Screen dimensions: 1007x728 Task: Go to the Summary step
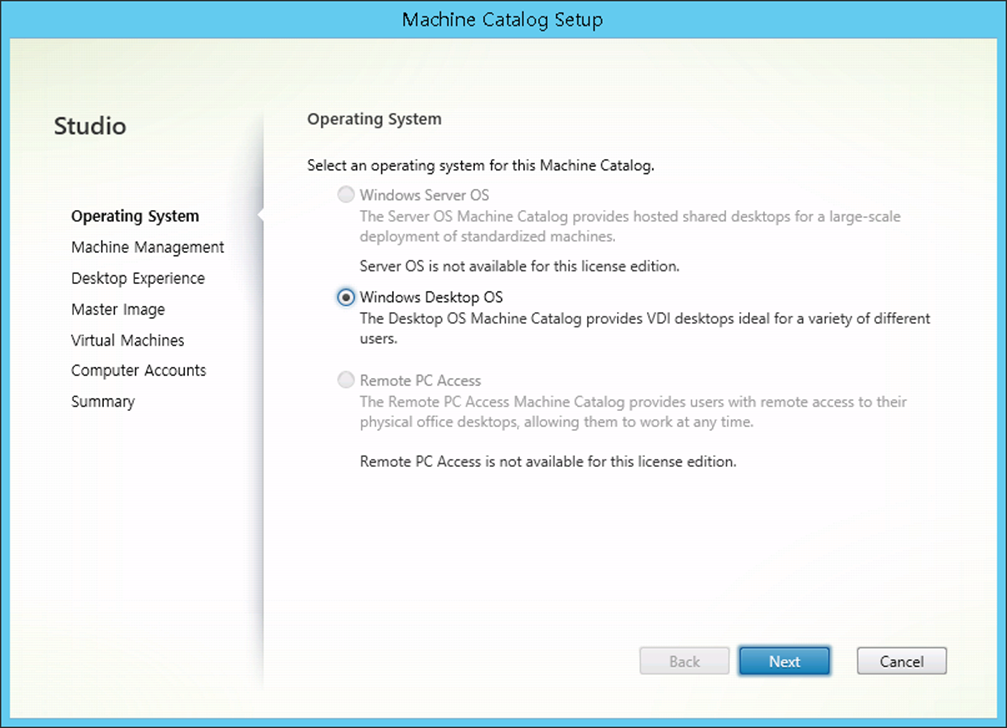click(103, 402)
